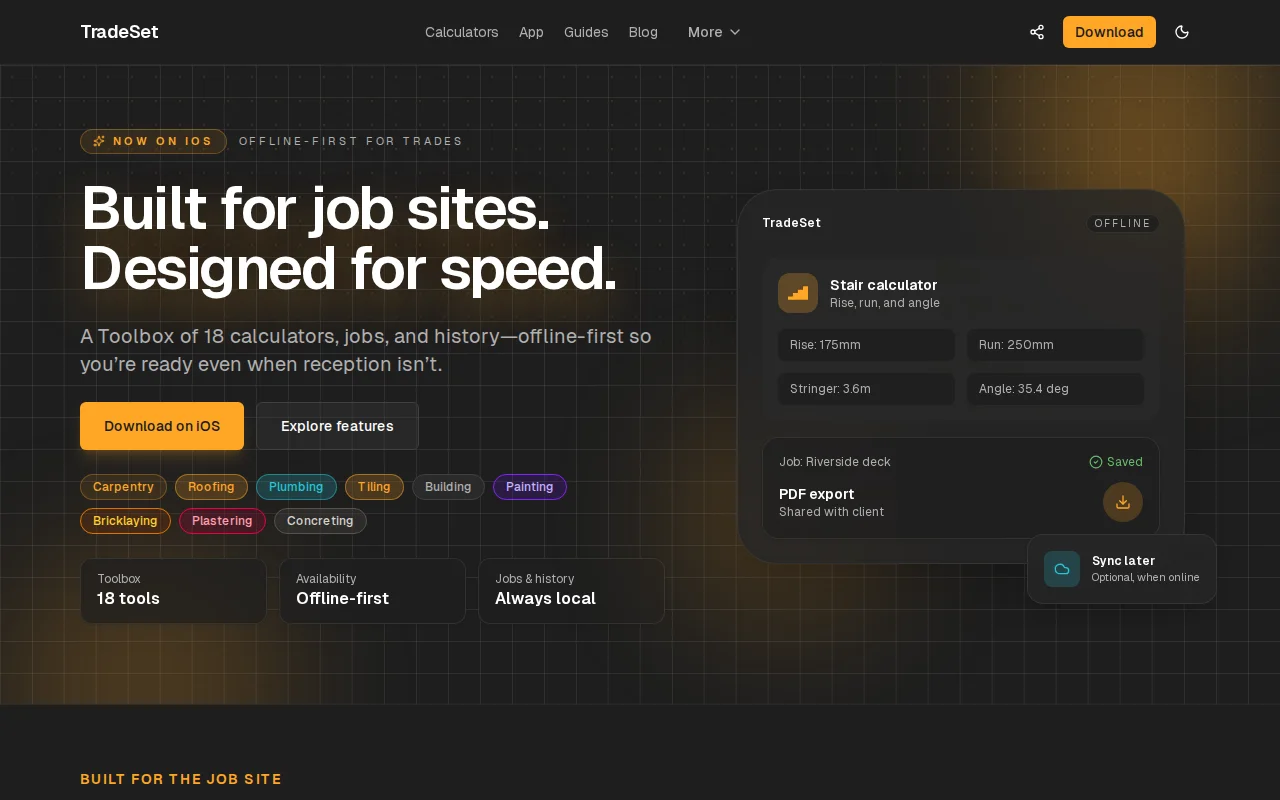Toggle dark mode with the moon icon

pos(1182,32)
